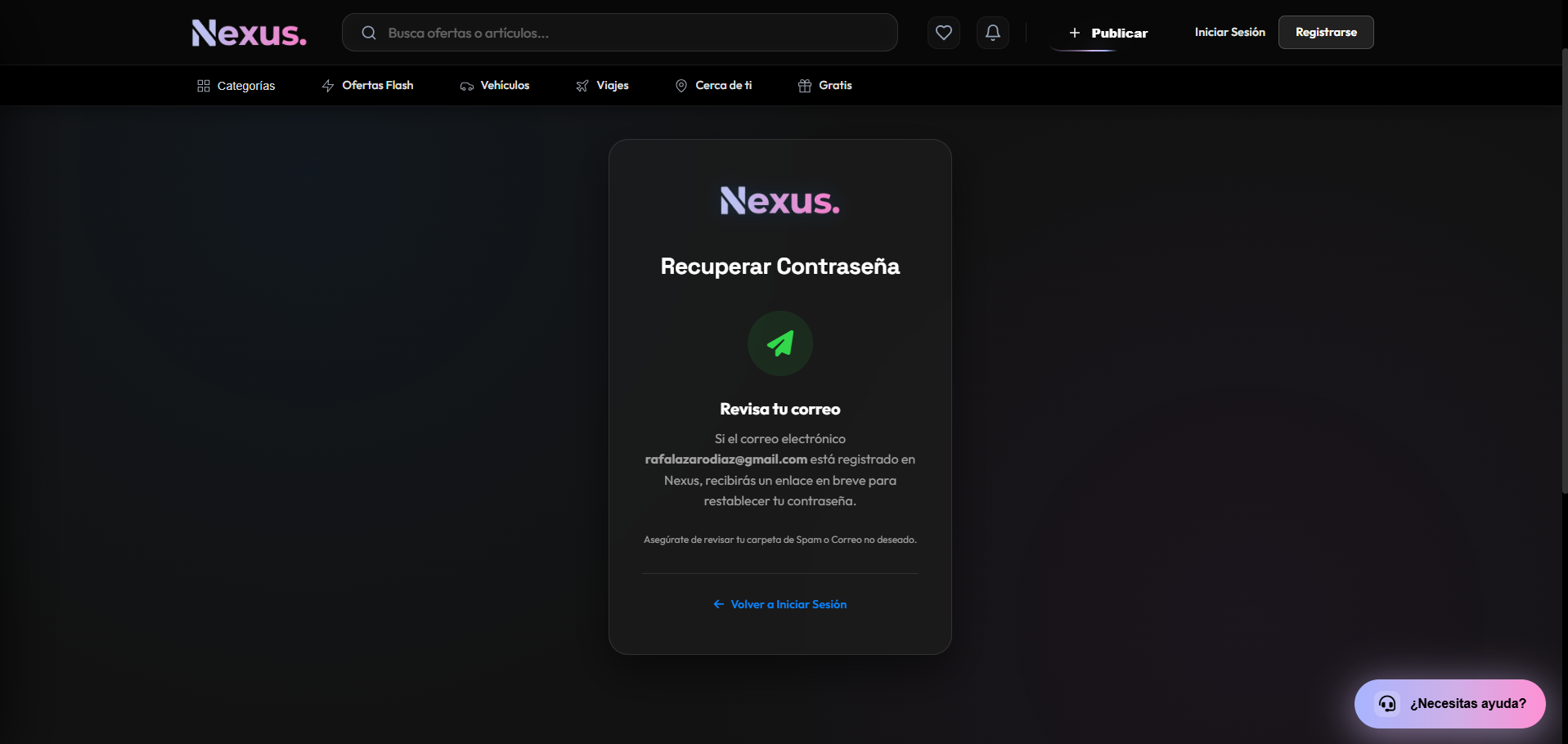Click the 'Recuperar Contraseña' heading
The image size is (1568, 744).
pyautogui.click(x=780, y=267)
